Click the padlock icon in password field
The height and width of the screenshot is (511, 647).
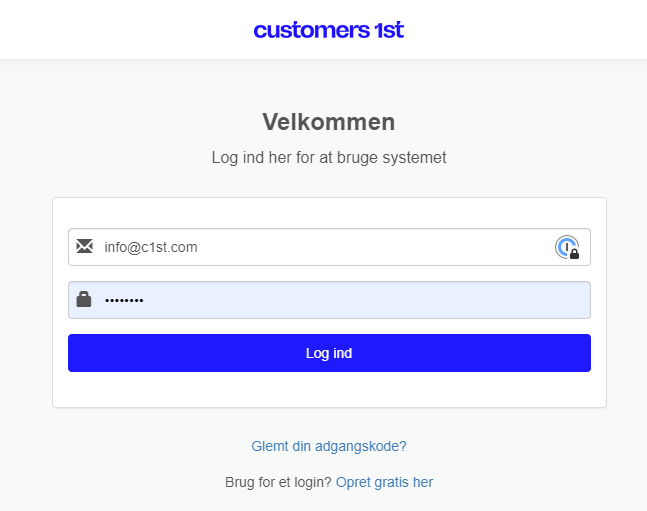click(84, 299)
